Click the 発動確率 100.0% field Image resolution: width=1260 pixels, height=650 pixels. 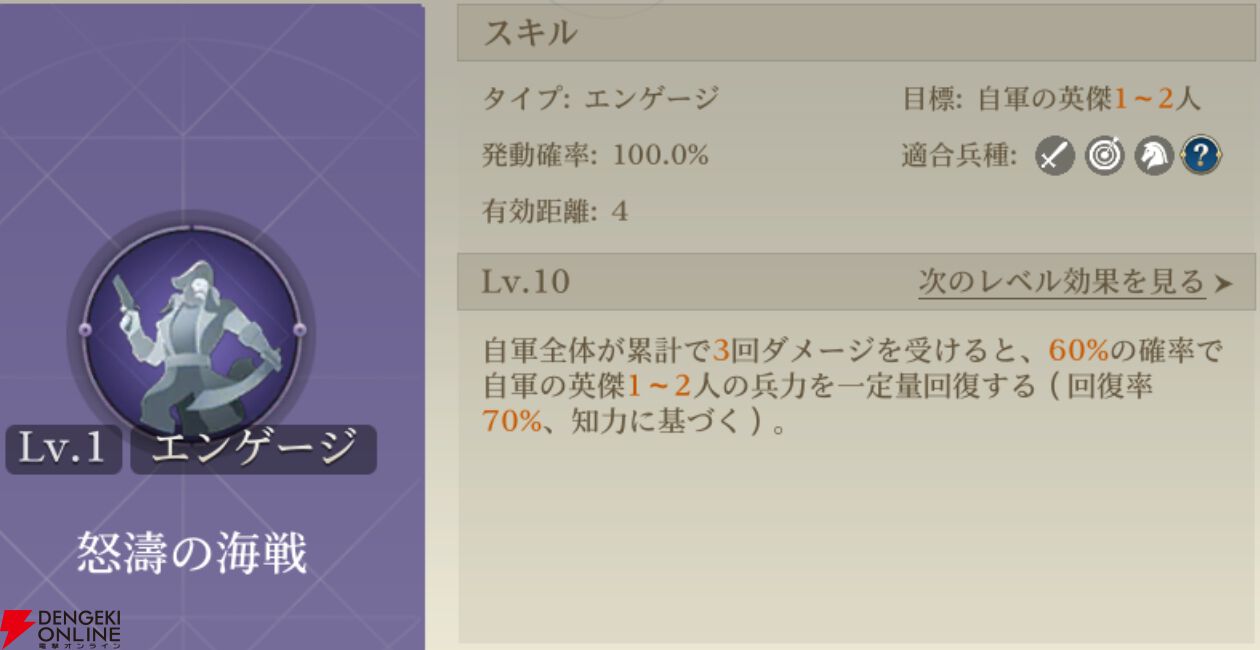(596, 155)
